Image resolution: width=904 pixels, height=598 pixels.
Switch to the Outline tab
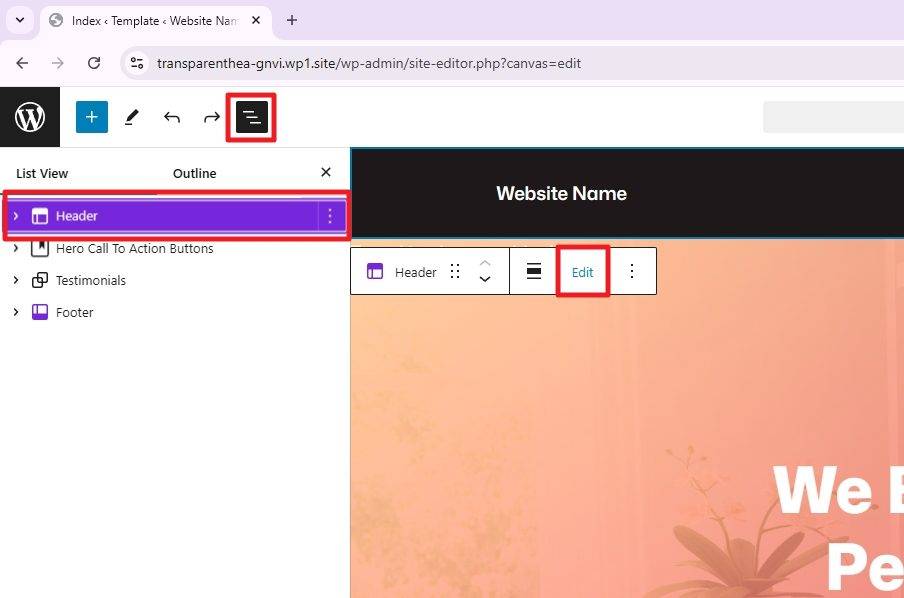coord(194,173)
